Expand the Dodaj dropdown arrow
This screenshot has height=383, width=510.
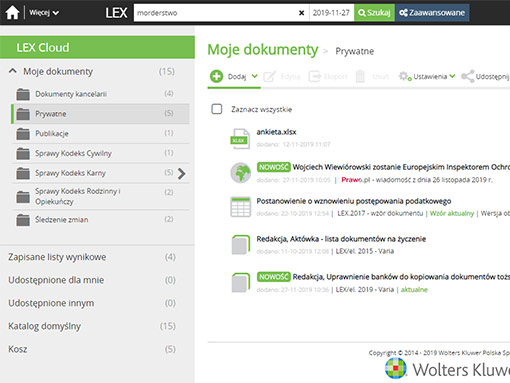(x=255, y=76)
